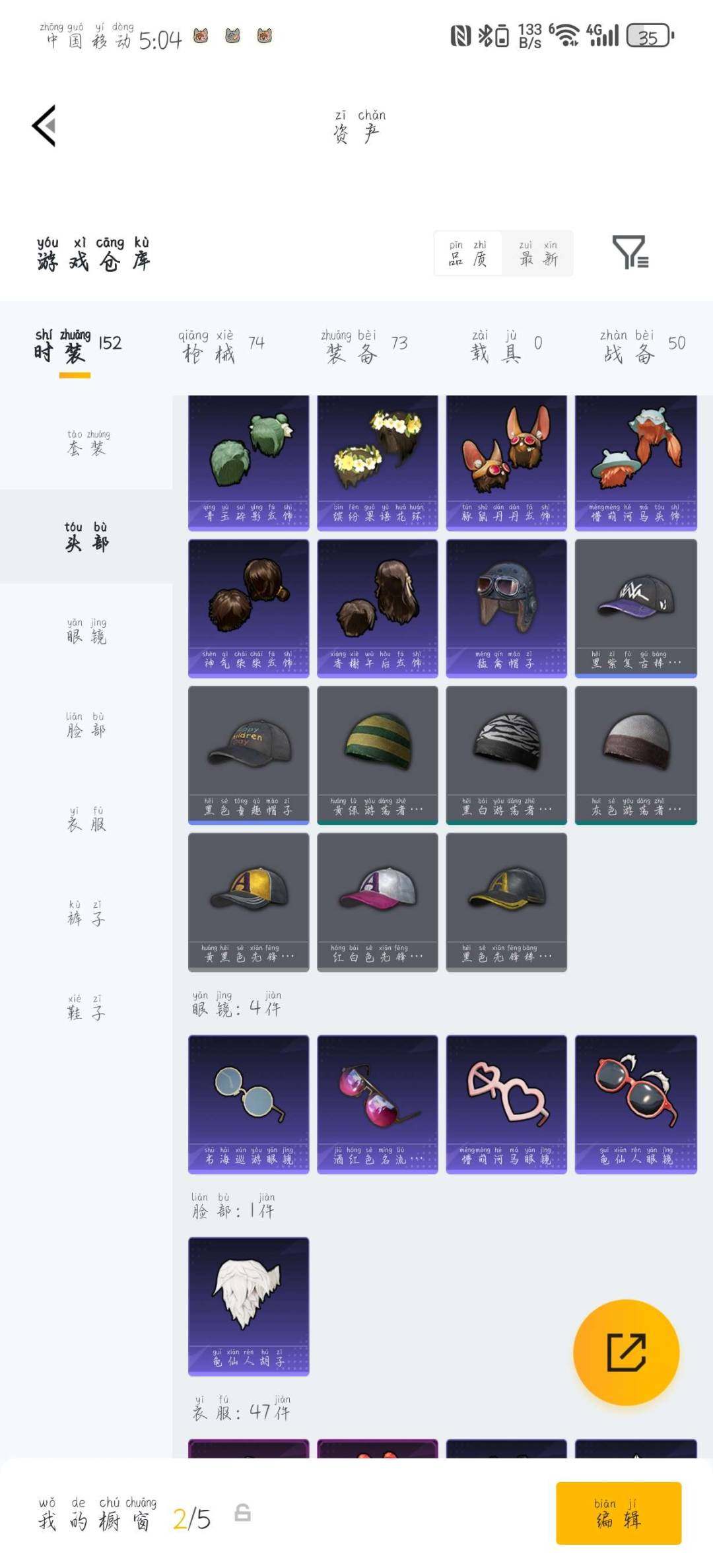Open the 装备 equipment tab

click(364, 346)
